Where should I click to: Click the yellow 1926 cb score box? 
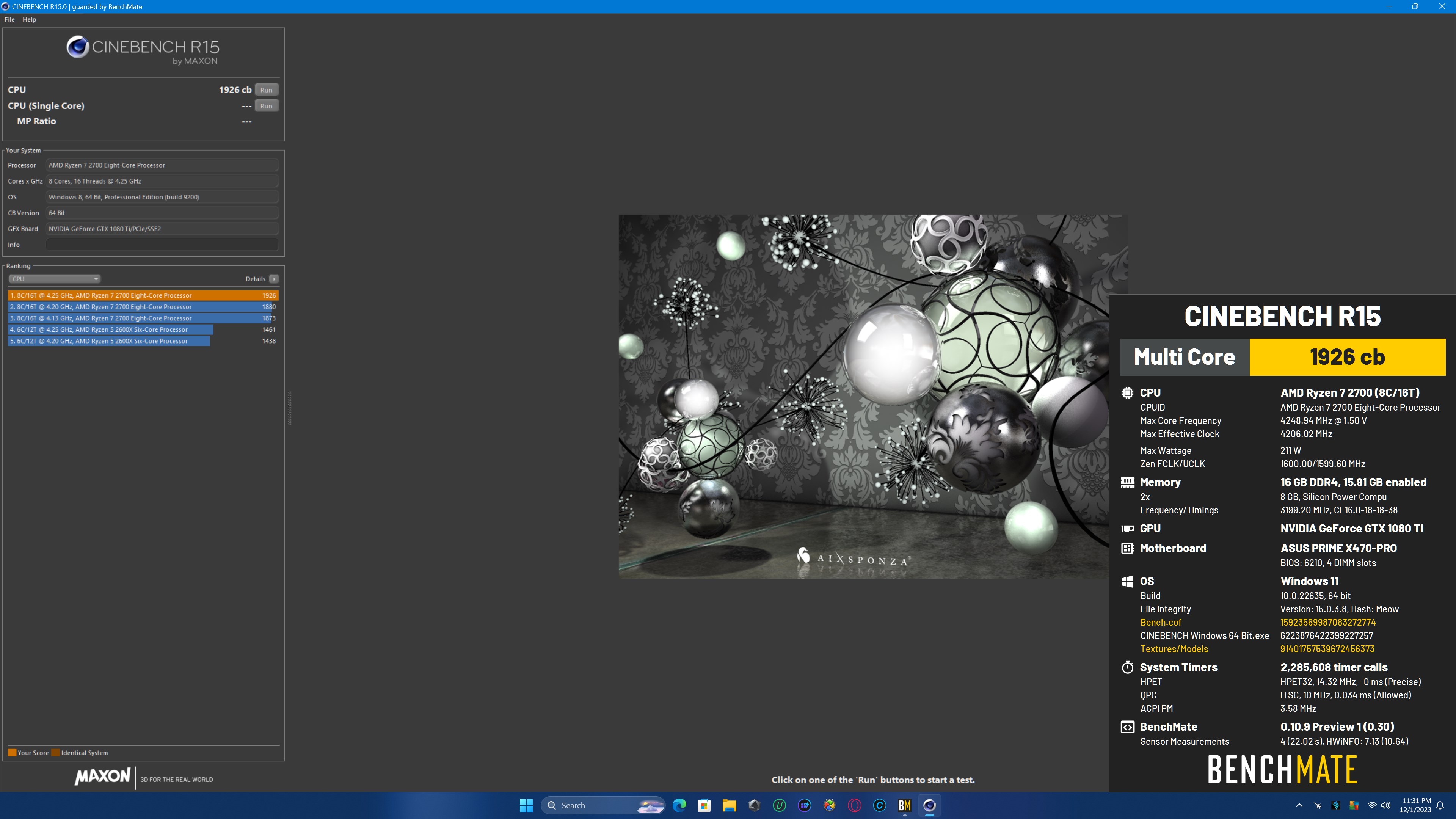pos(1348,357)
